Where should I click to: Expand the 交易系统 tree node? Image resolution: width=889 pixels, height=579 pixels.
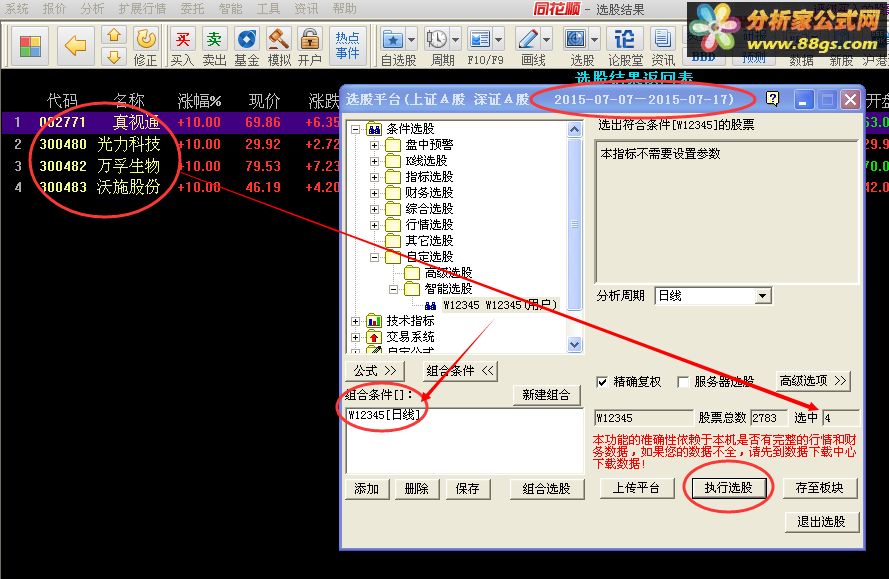(x=355, y=337)
